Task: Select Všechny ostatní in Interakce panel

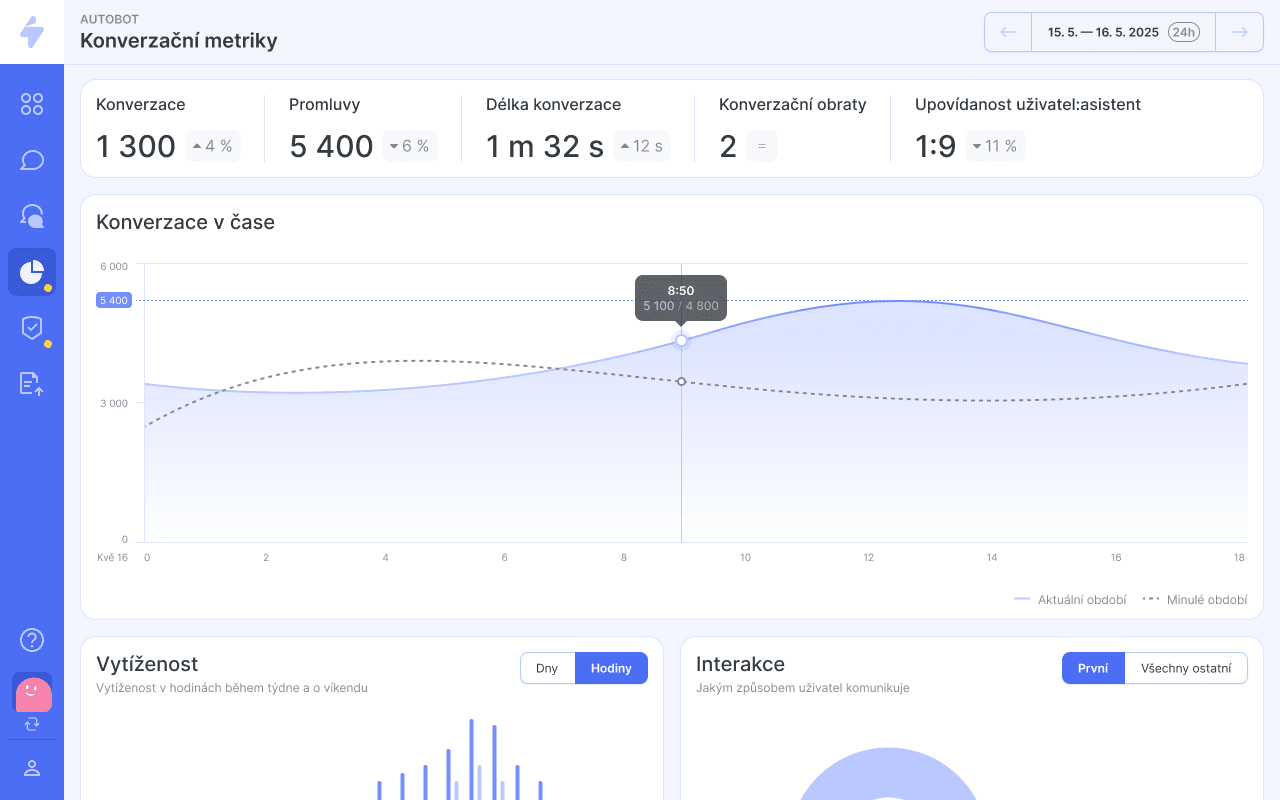Action: point(1186,668)
